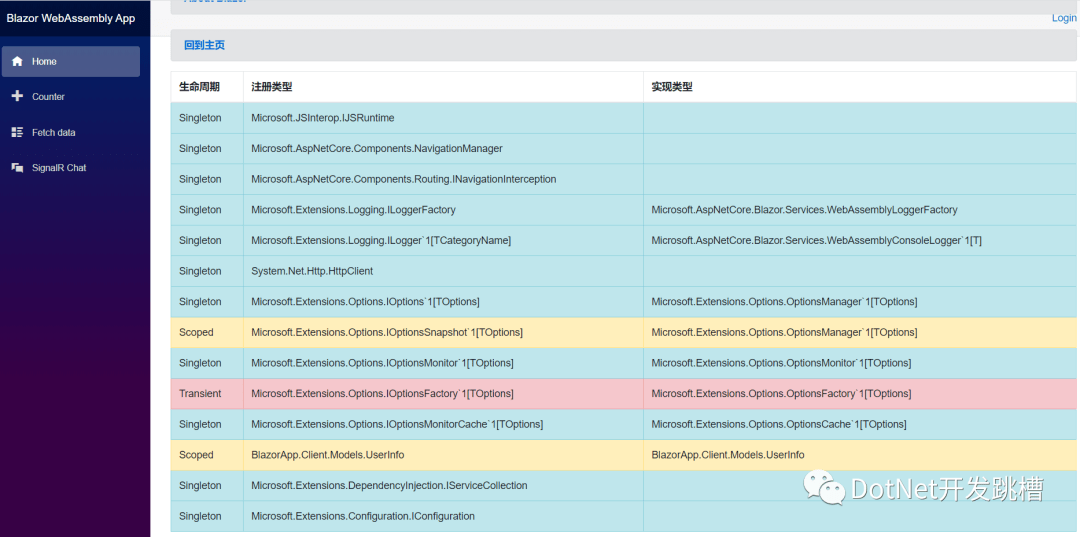Click the WebAssemblyLoggerFactory implementation cell
The width and height of the screenshot is (1080, 537).
pos(804,210)
